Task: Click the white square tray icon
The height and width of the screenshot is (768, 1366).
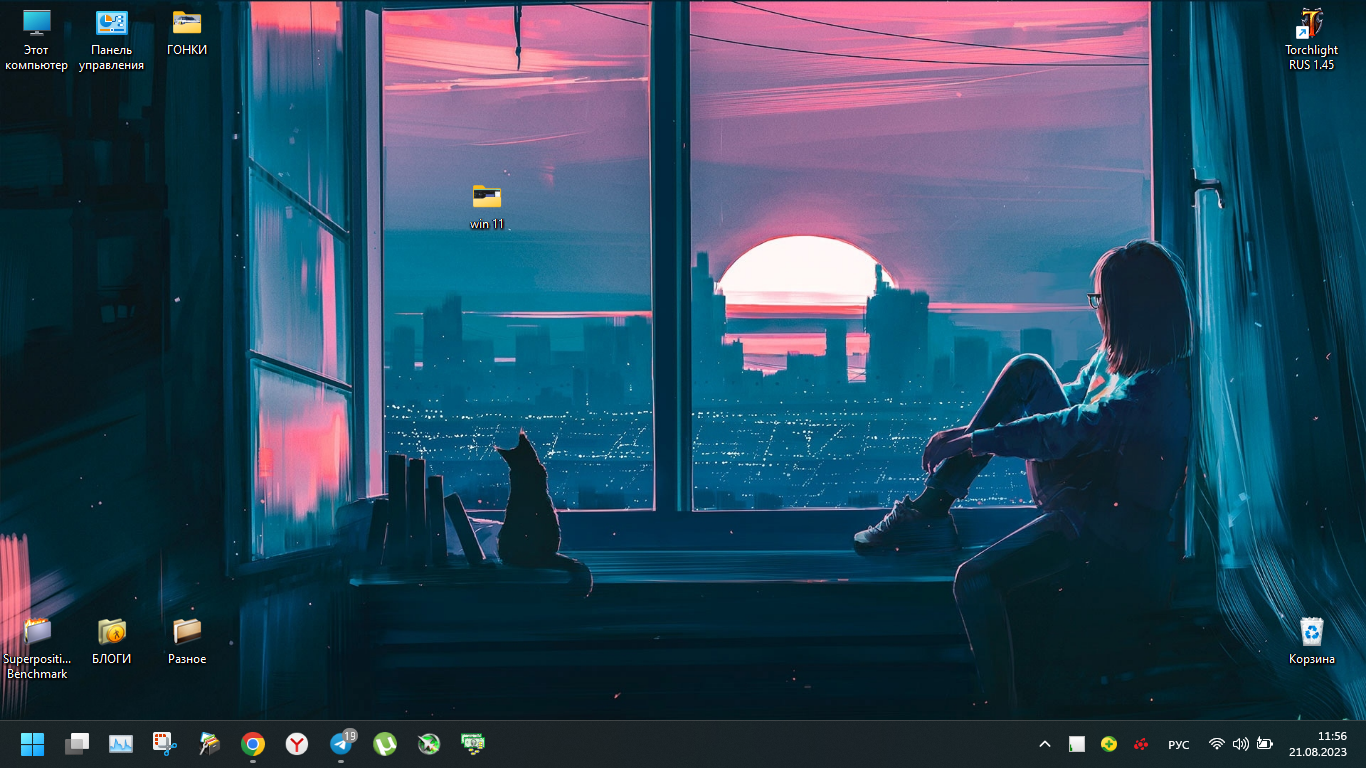Action: click(1077, 744)
